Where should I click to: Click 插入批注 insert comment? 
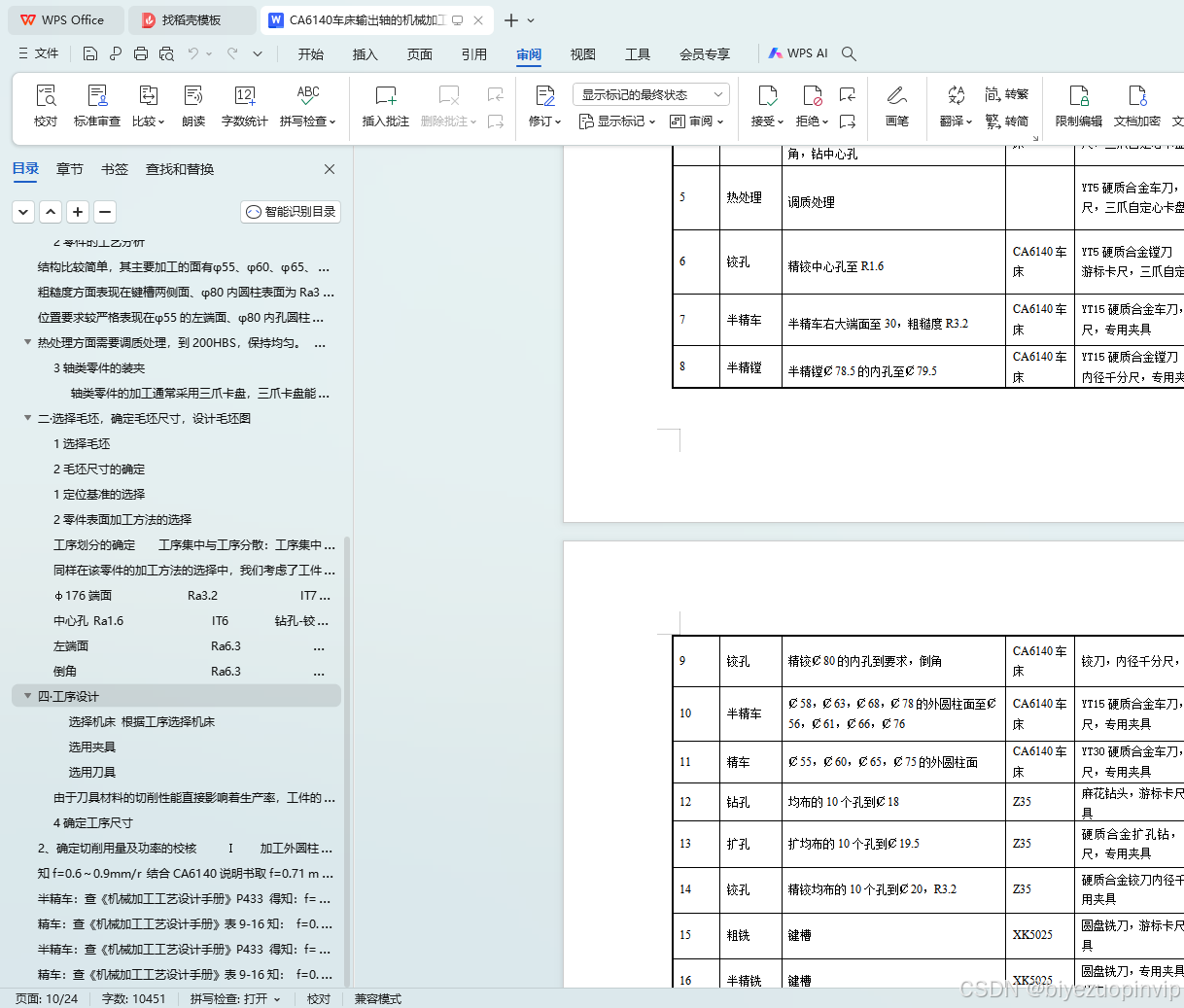pos(386,105)
